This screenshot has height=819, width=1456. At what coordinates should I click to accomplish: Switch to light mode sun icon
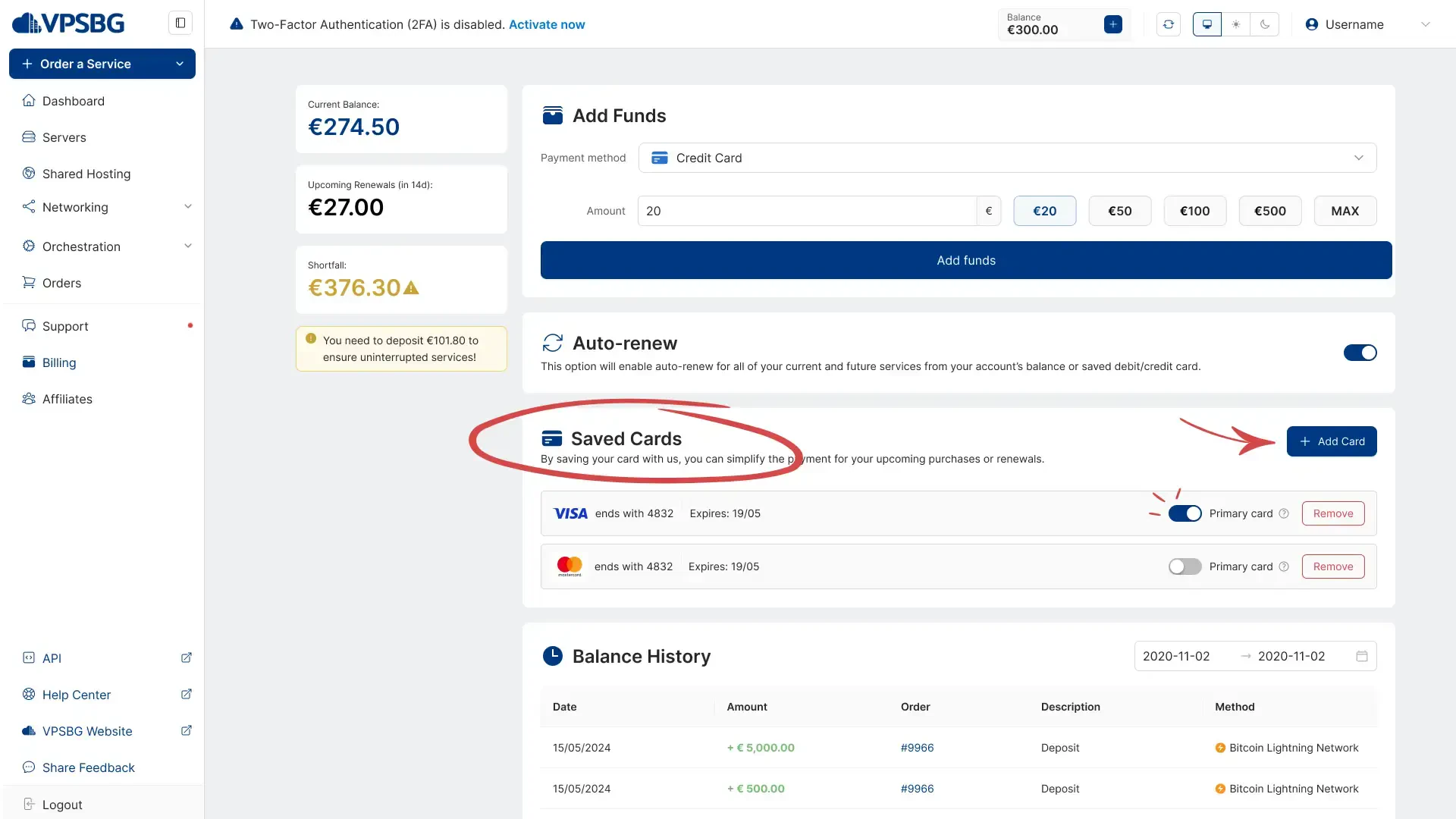1236,24
